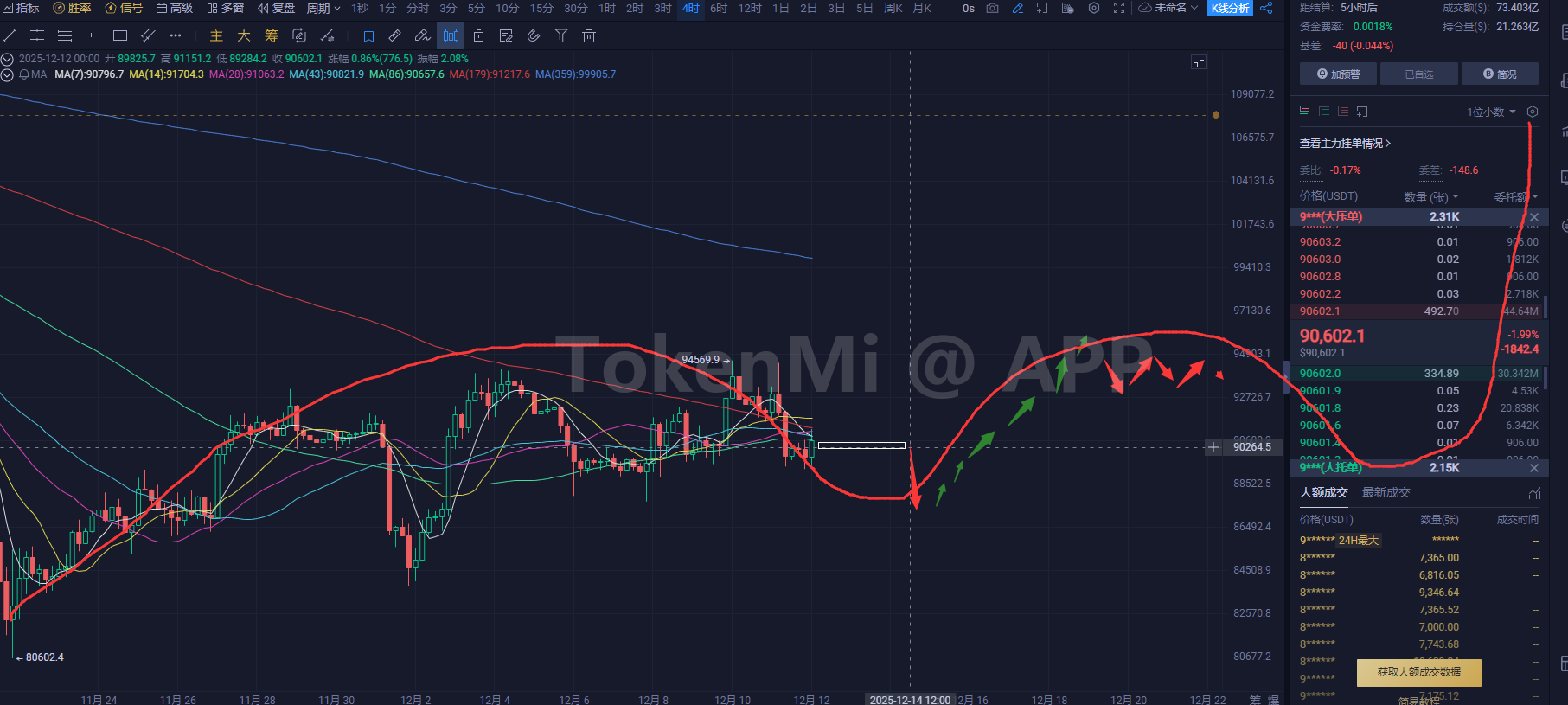This screenshot has width=1568, height=705.
Task: Expand the 1位小数 decimal precision dropdown
Action: pos(1491,112)
